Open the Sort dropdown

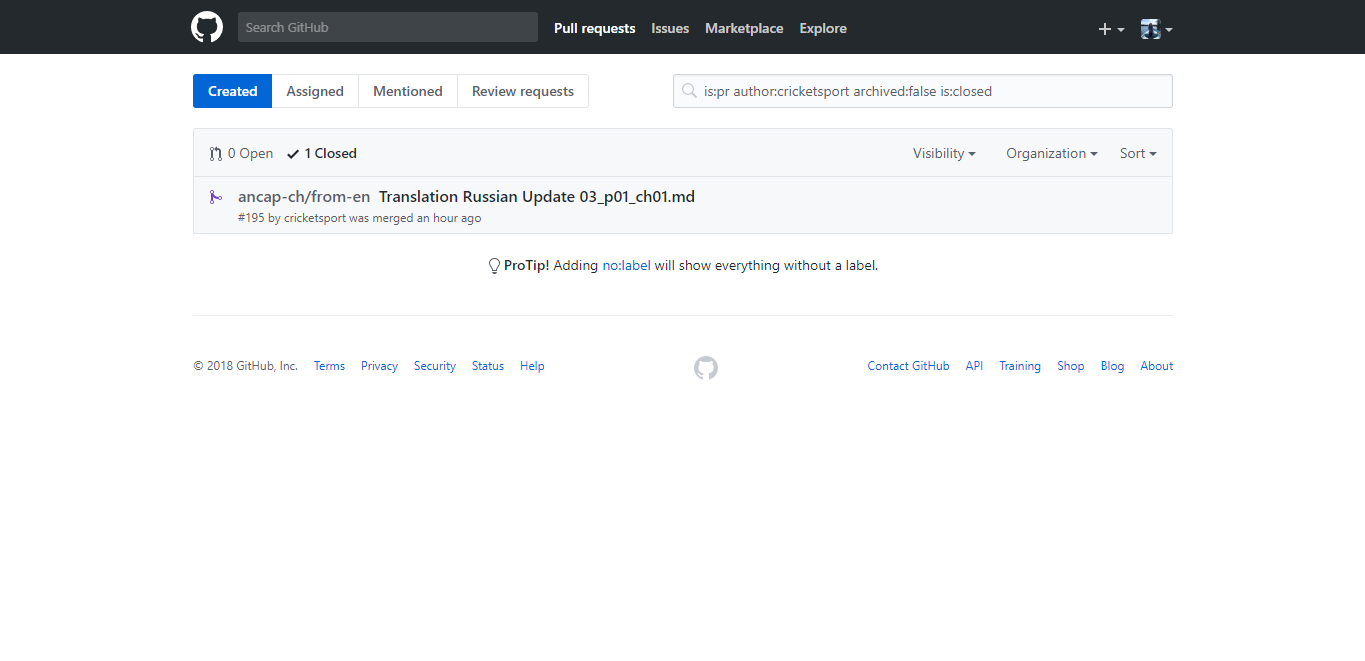pos(1138,153)
